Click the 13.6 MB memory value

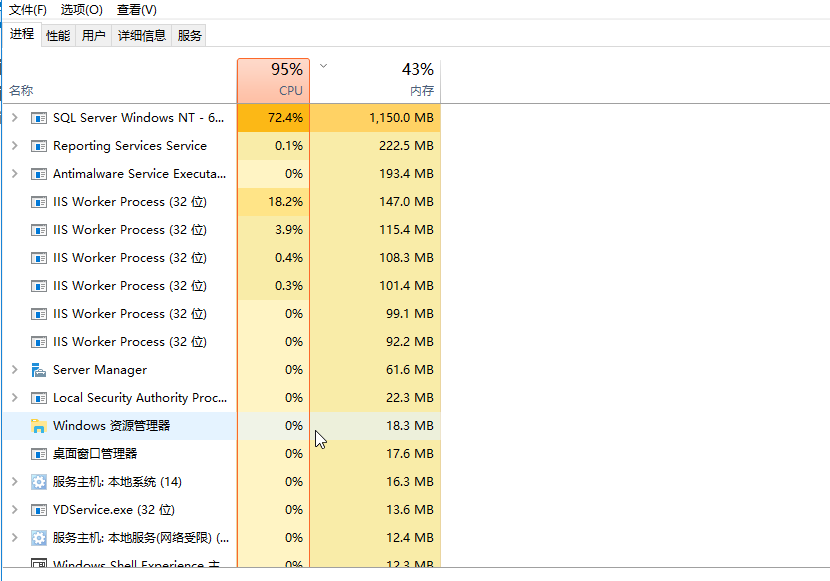(410, 510)
